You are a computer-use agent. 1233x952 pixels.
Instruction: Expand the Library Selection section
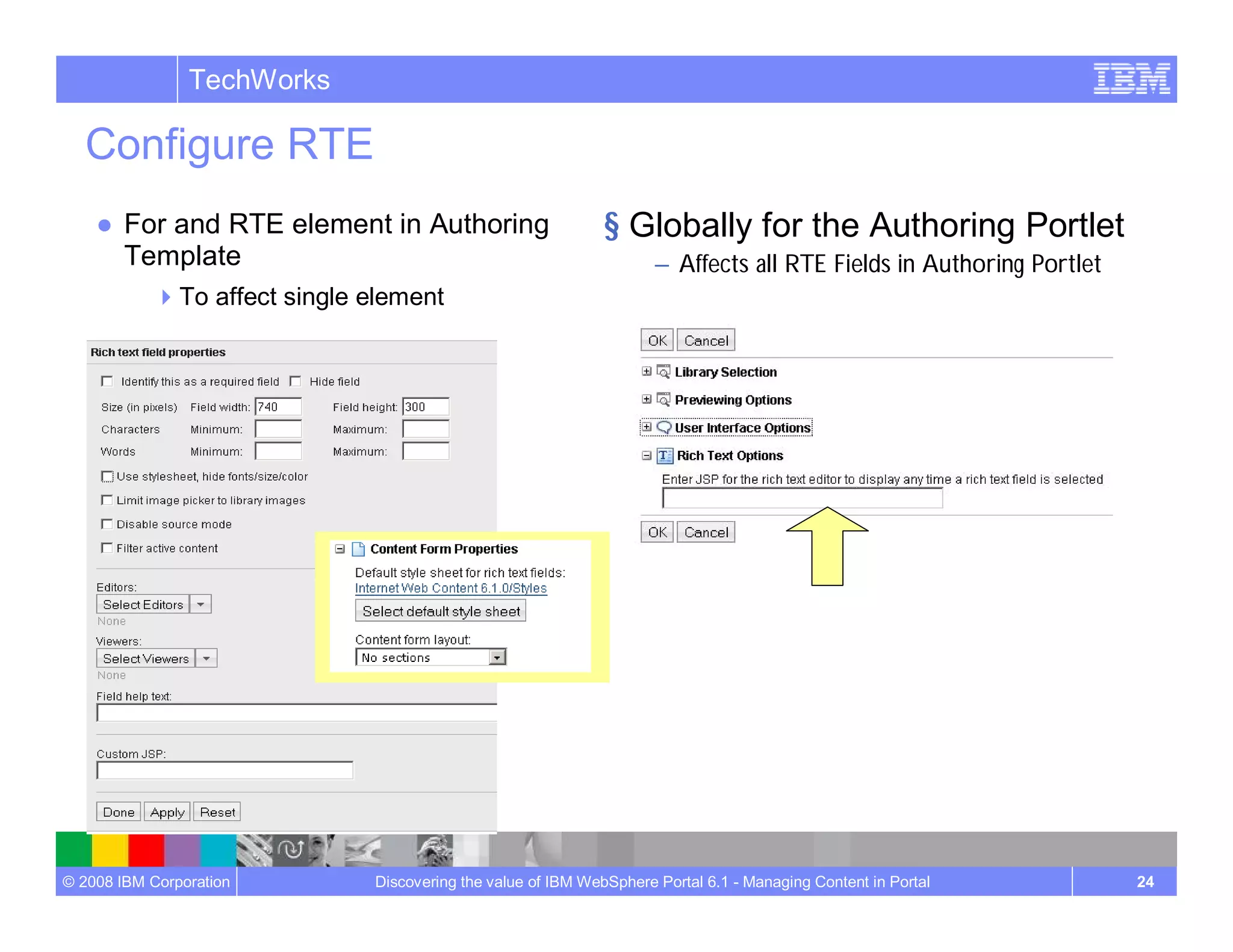coord(647,371)
